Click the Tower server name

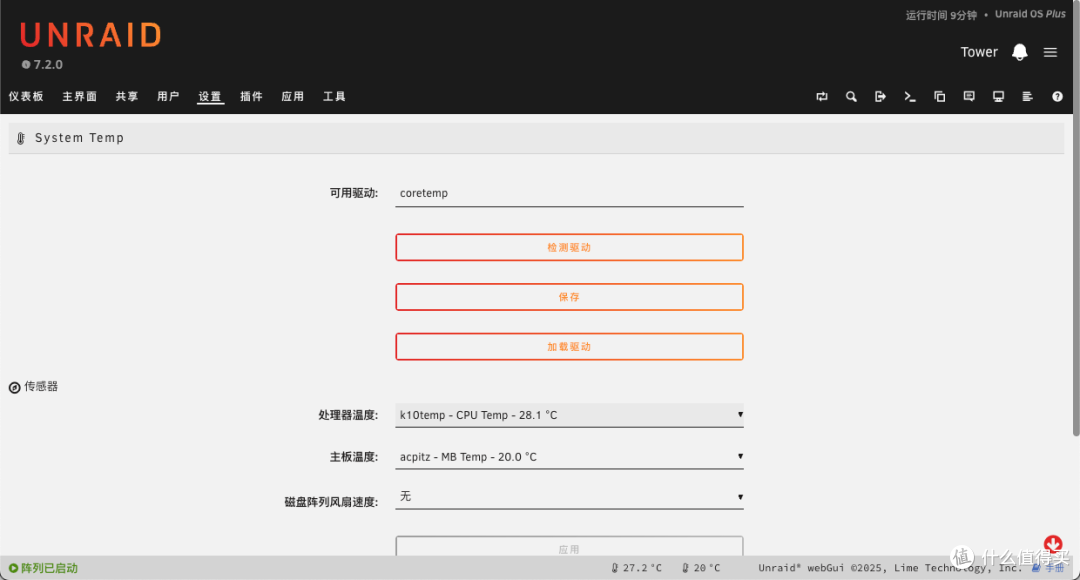point(979,52)
